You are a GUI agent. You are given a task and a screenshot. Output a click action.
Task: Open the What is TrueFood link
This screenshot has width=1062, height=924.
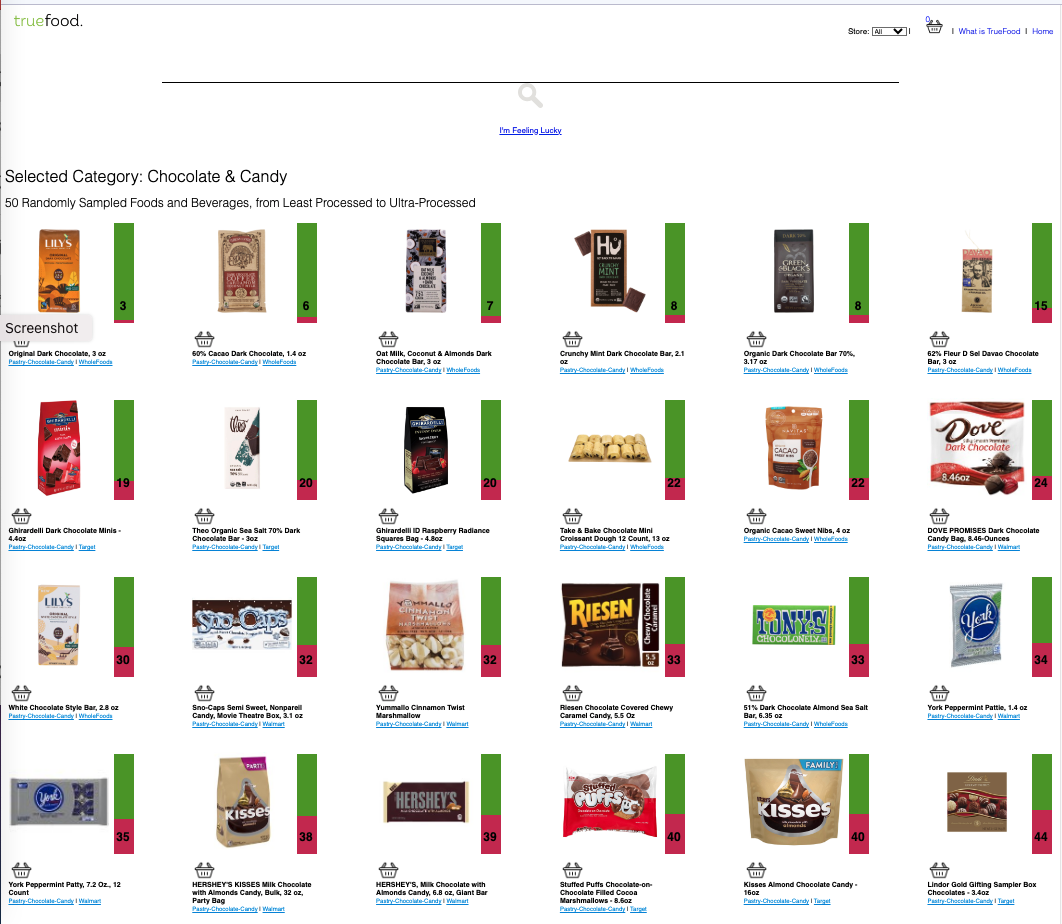point(989,31)
